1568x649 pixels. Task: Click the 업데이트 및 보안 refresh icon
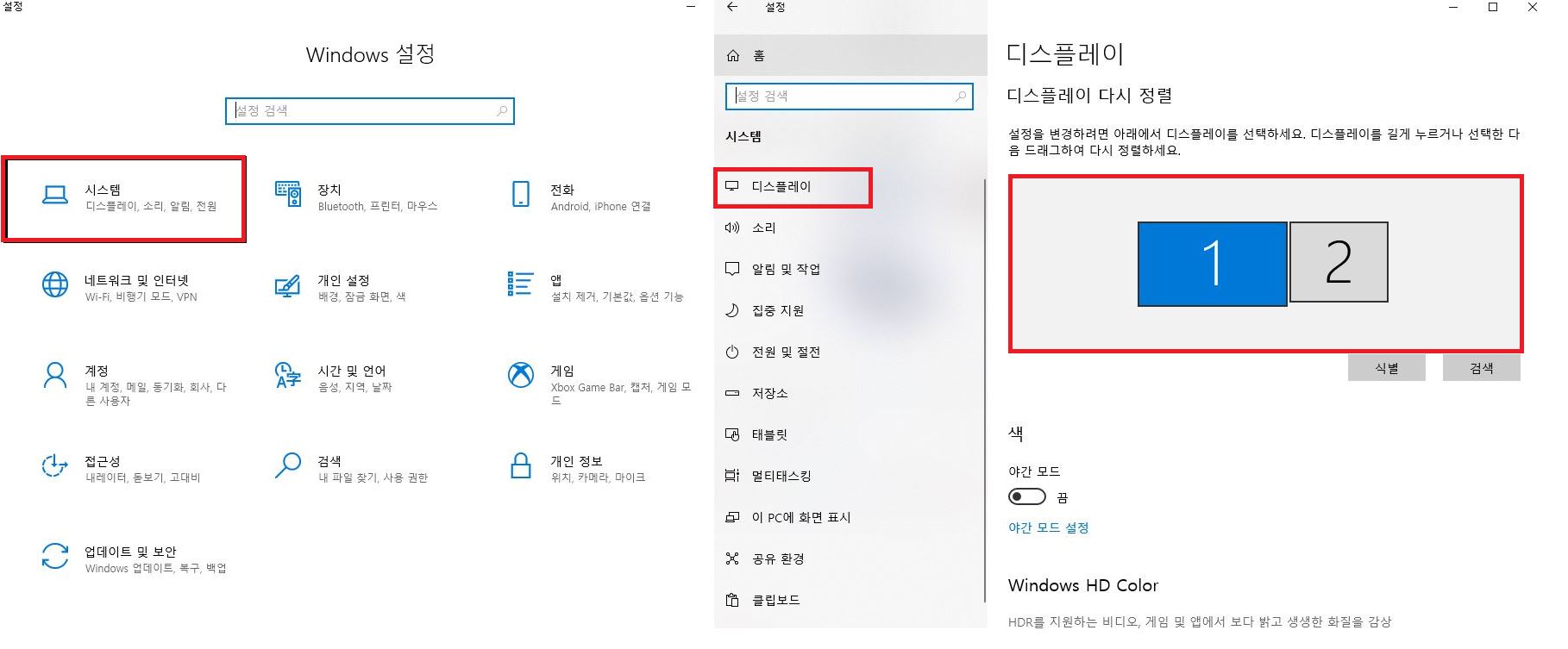click(55, 556)
